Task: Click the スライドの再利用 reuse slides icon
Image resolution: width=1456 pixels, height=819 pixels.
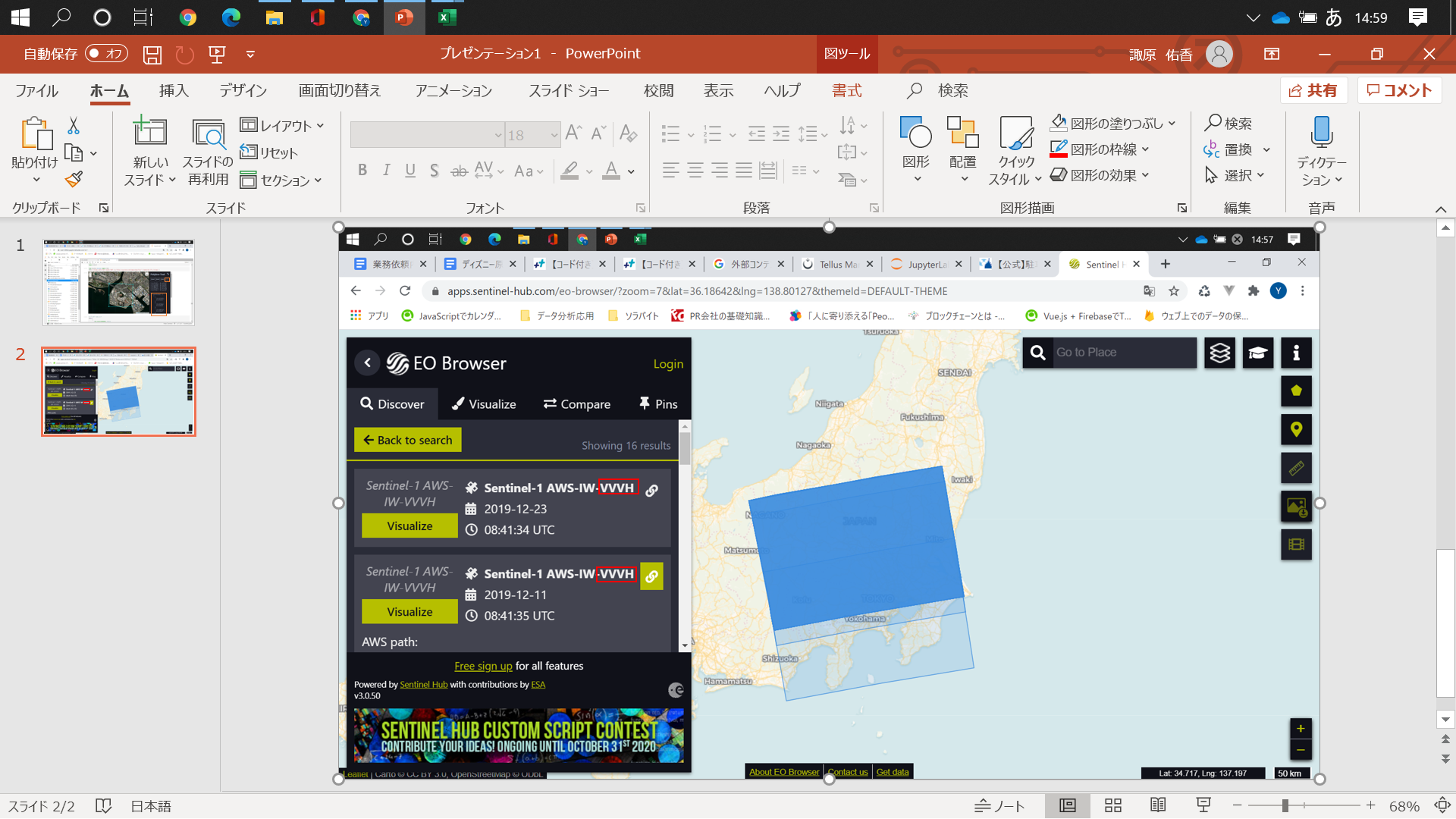Action: [208, 133]
